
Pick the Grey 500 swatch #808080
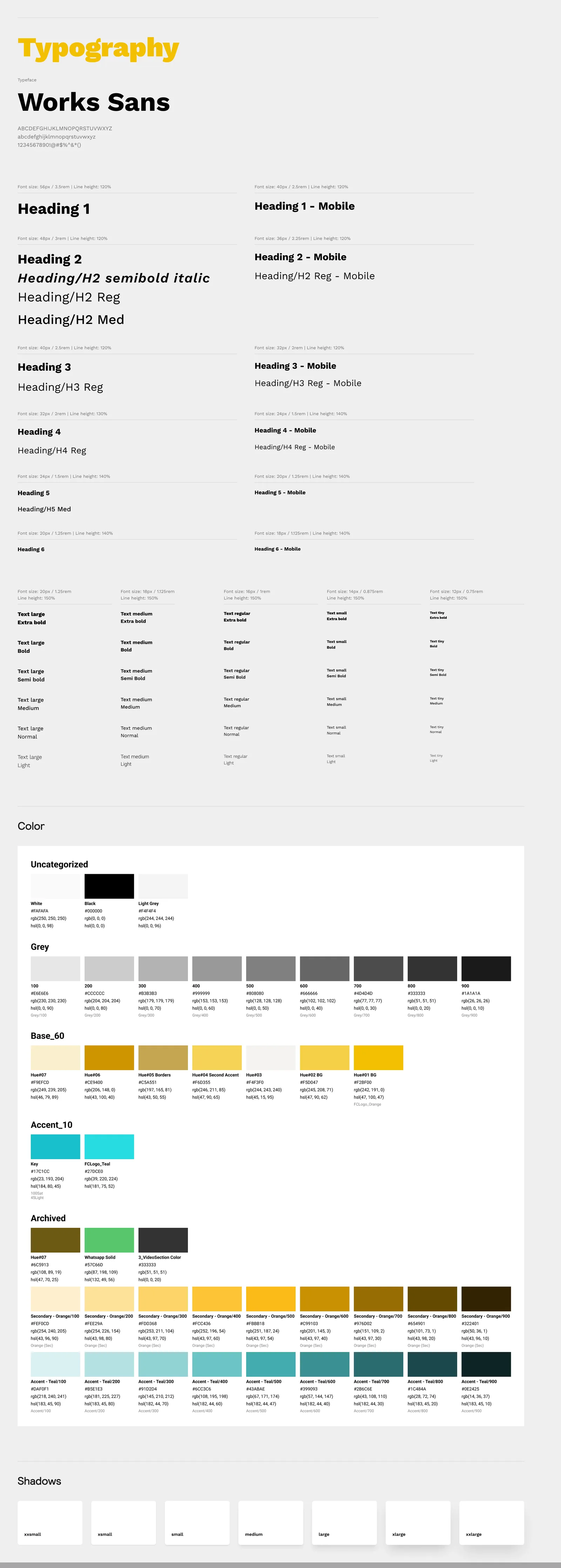271,968
